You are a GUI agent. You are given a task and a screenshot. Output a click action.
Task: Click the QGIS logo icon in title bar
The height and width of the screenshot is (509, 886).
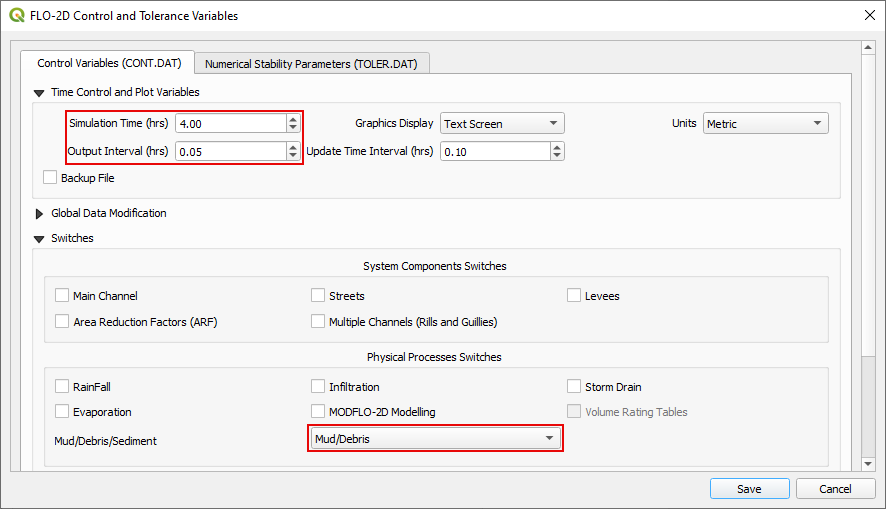click(x=17, y=16)
